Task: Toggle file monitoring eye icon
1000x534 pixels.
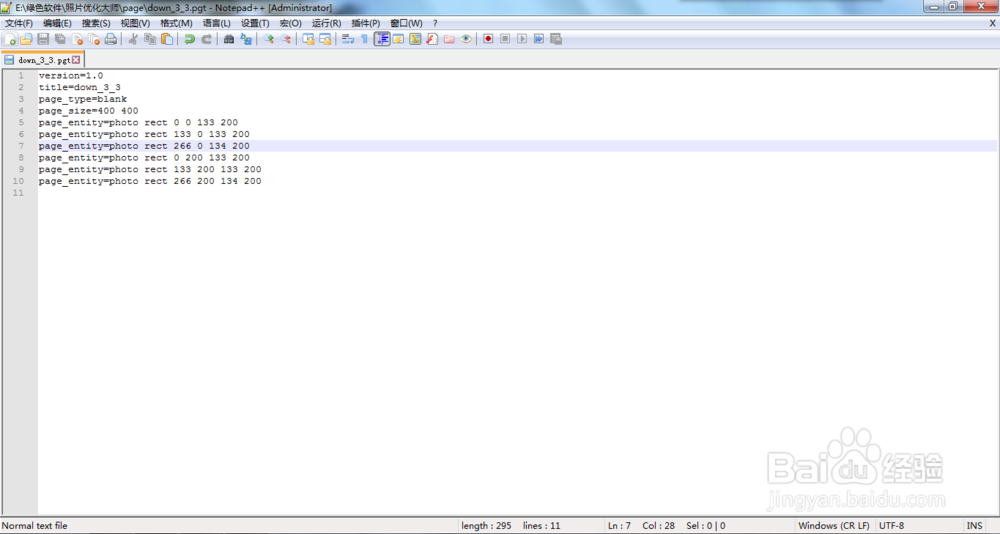Action: point(466,39)
